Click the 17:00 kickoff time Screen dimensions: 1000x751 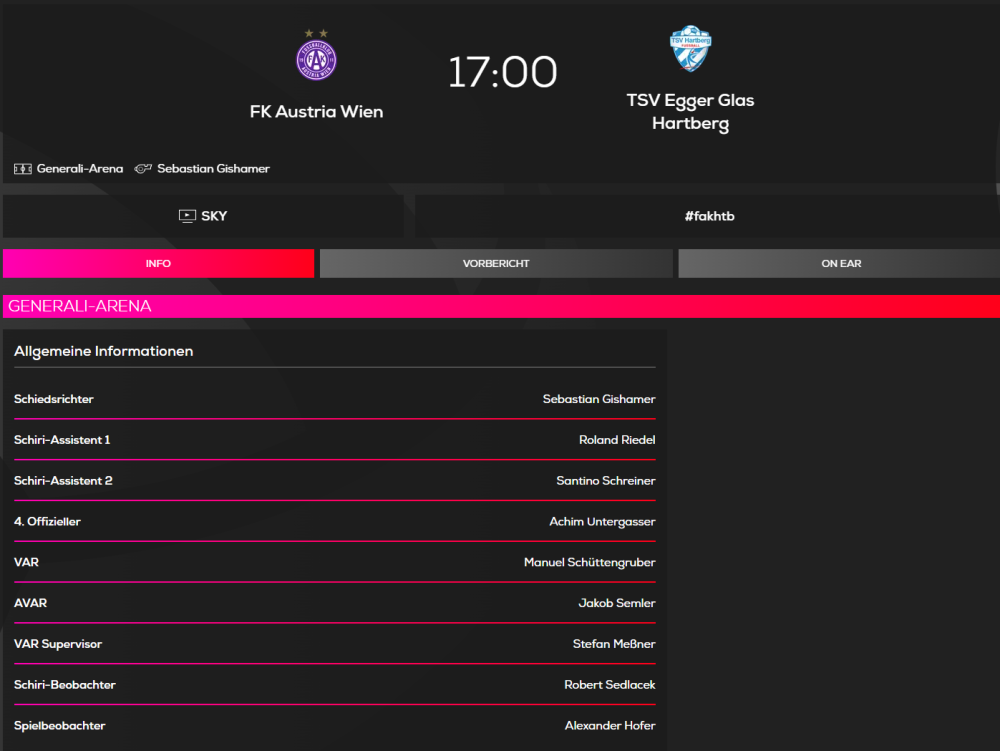(x=502, y=73)
